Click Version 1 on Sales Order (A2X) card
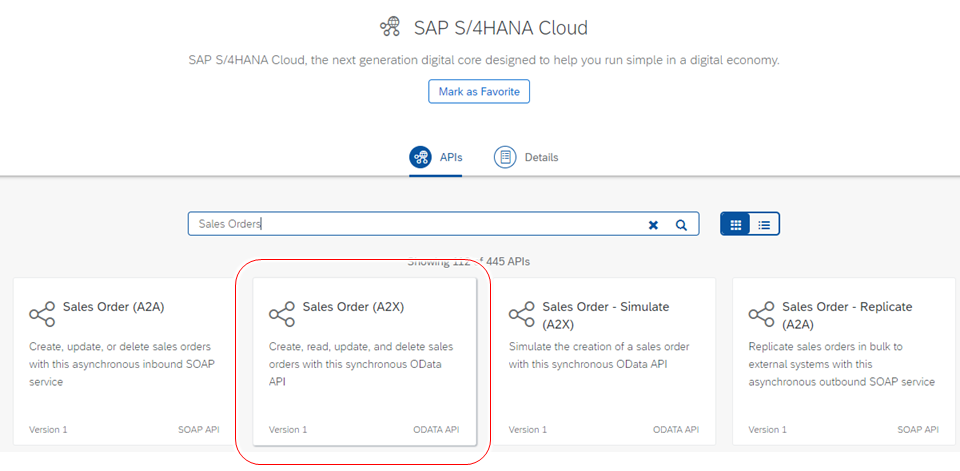The image size is (960, 471). (288, 429)
